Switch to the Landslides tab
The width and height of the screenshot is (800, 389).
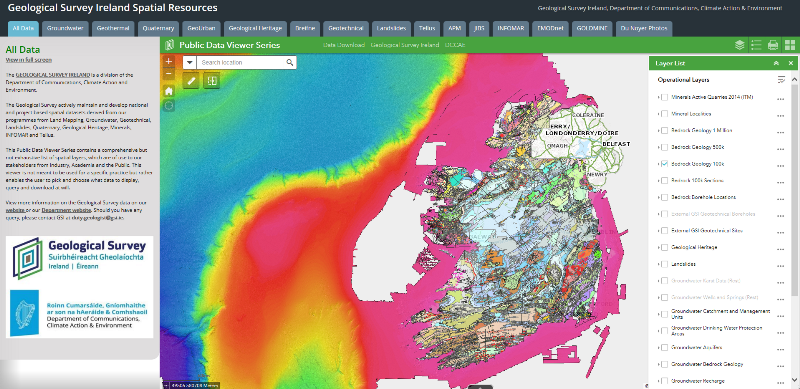391,29
